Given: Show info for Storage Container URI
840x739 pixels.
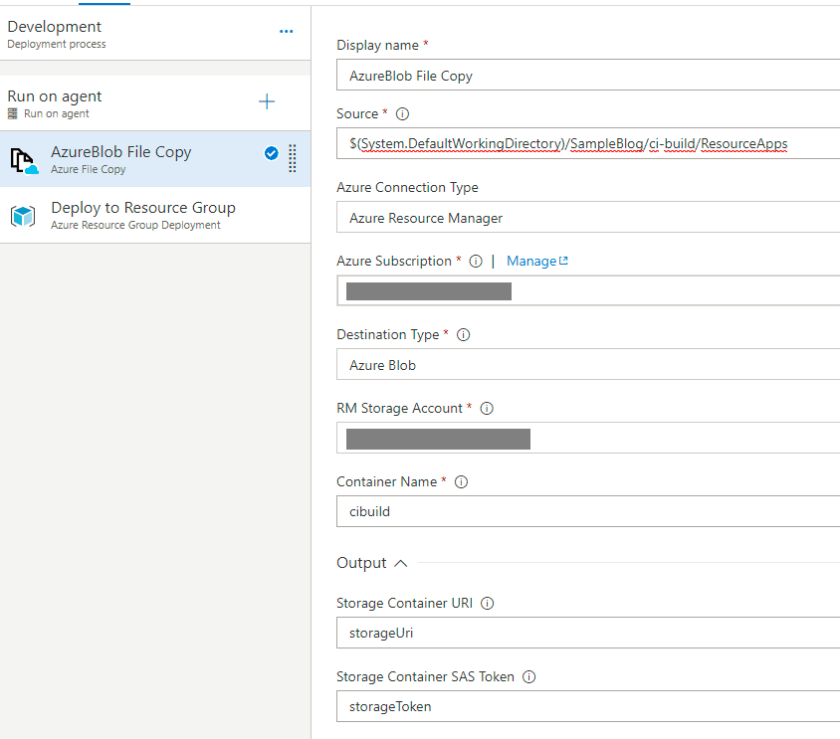Looking at the screenshot, I should click(488, 604).
